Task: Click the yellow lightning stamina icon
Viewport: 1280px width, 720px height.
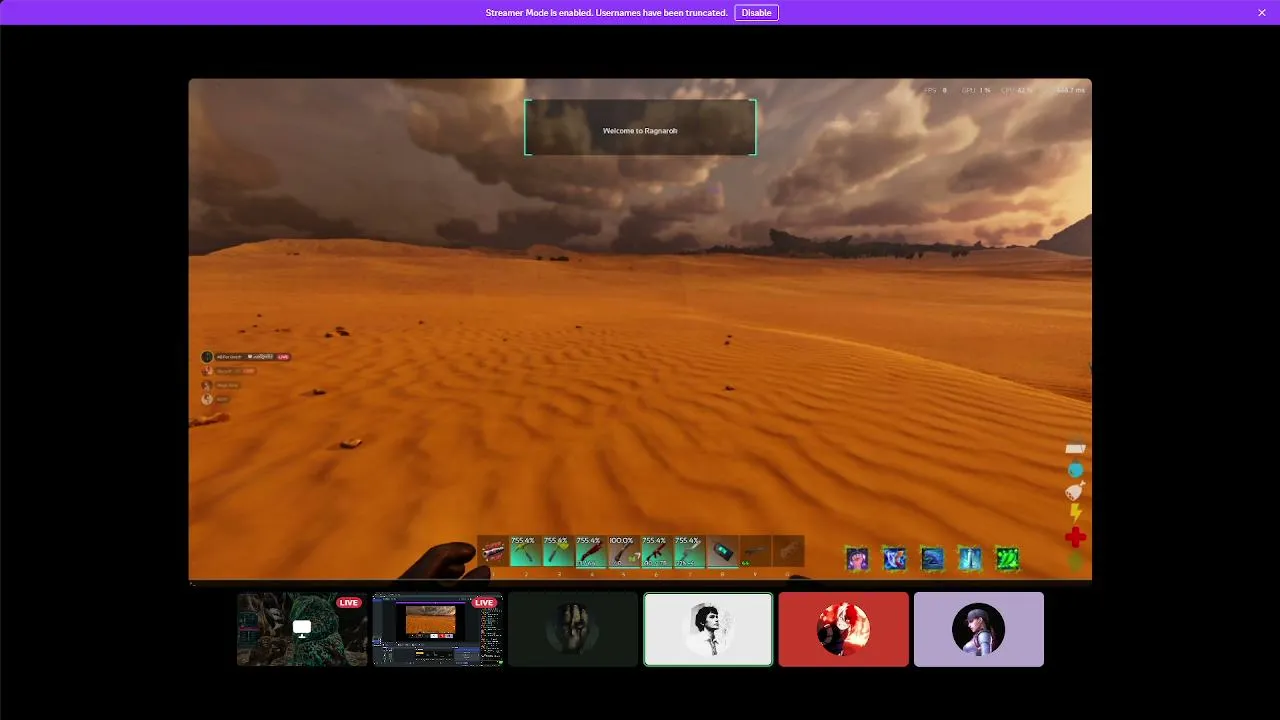Action: (1075, 514)
